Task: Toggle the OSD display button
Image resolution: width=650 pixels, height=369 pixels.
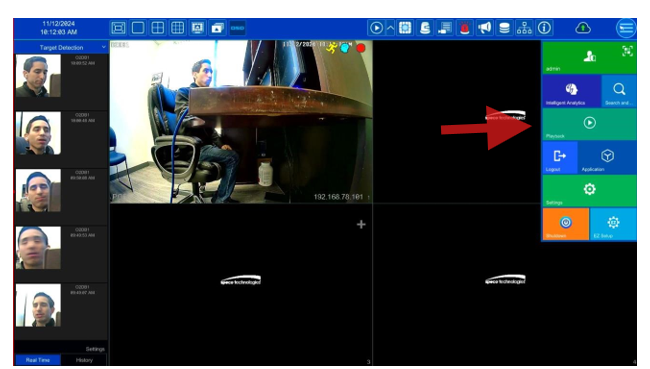Action: click(238, 28)
